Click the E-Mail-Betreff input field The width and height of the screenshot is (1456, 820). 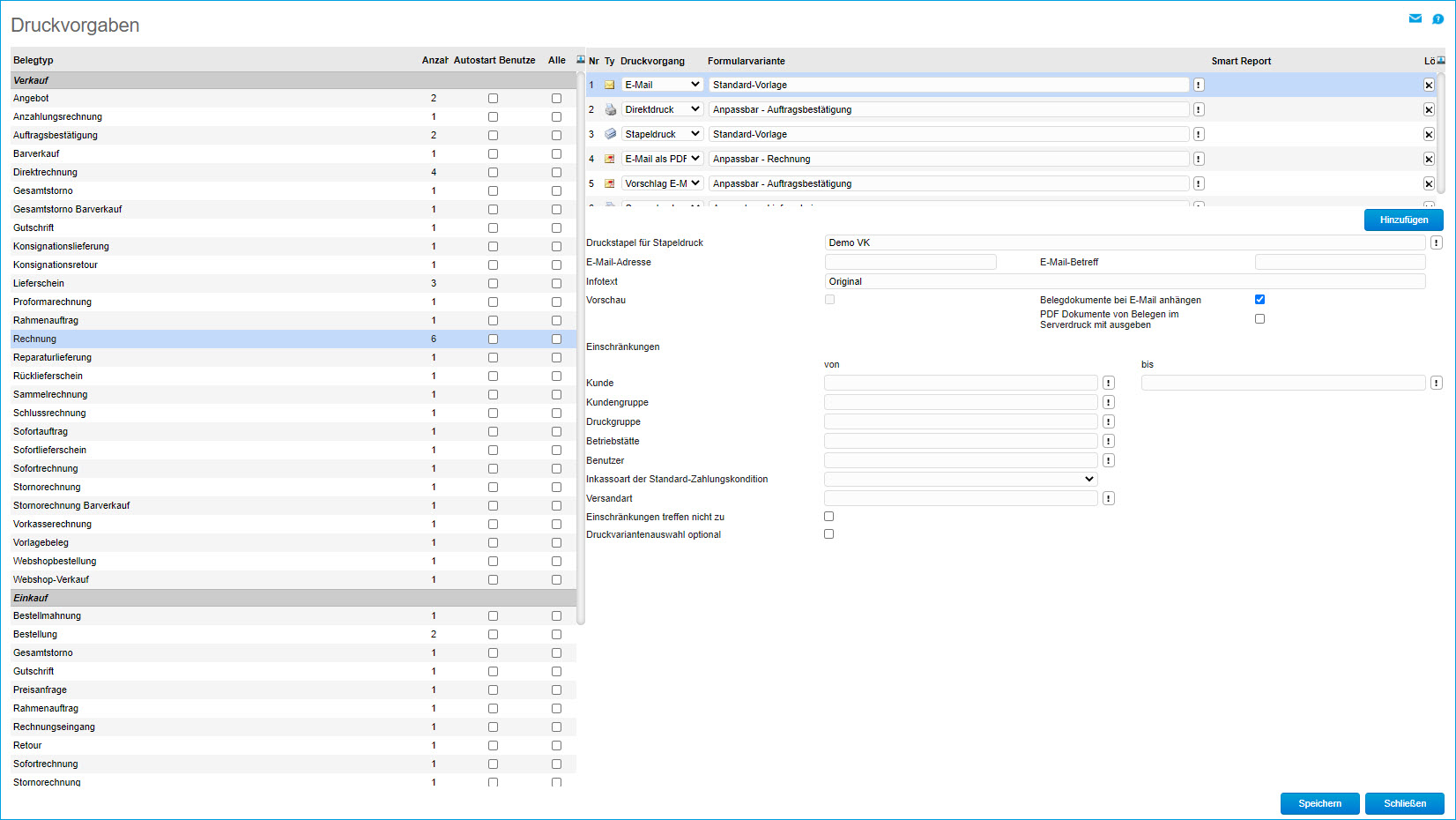pos(1340,262)
